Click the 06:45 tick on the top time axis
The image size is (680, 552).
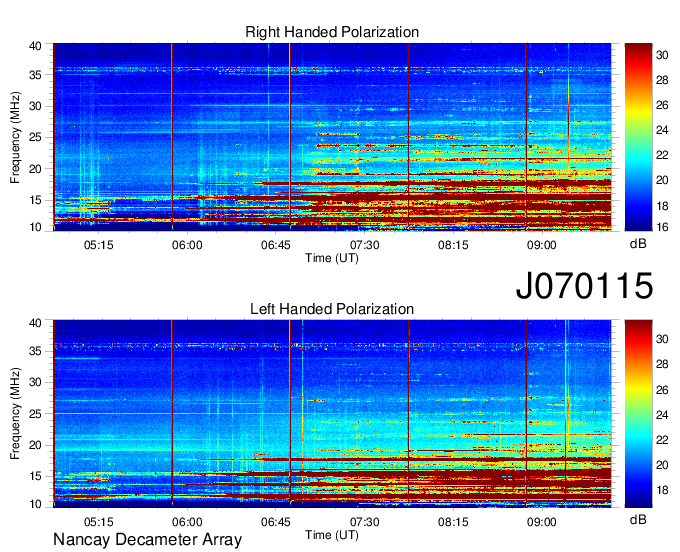tap(275, 245)
